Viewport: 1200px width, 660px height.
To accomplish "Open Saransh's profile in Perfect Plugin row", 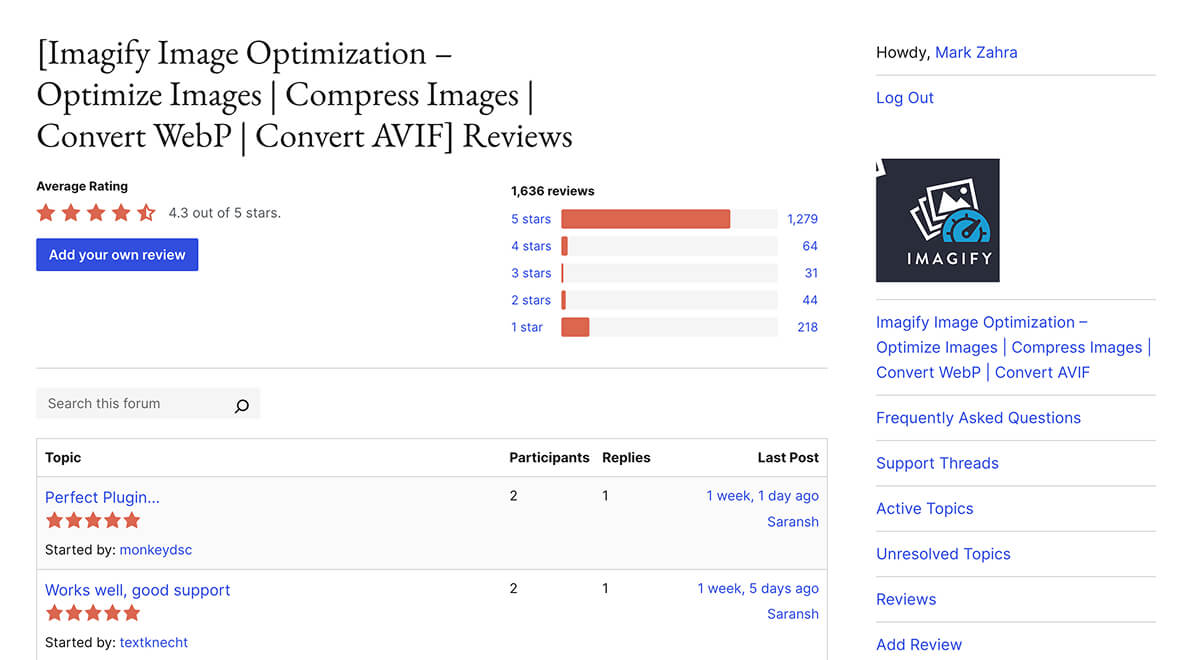I will click(x=793, y=522).
